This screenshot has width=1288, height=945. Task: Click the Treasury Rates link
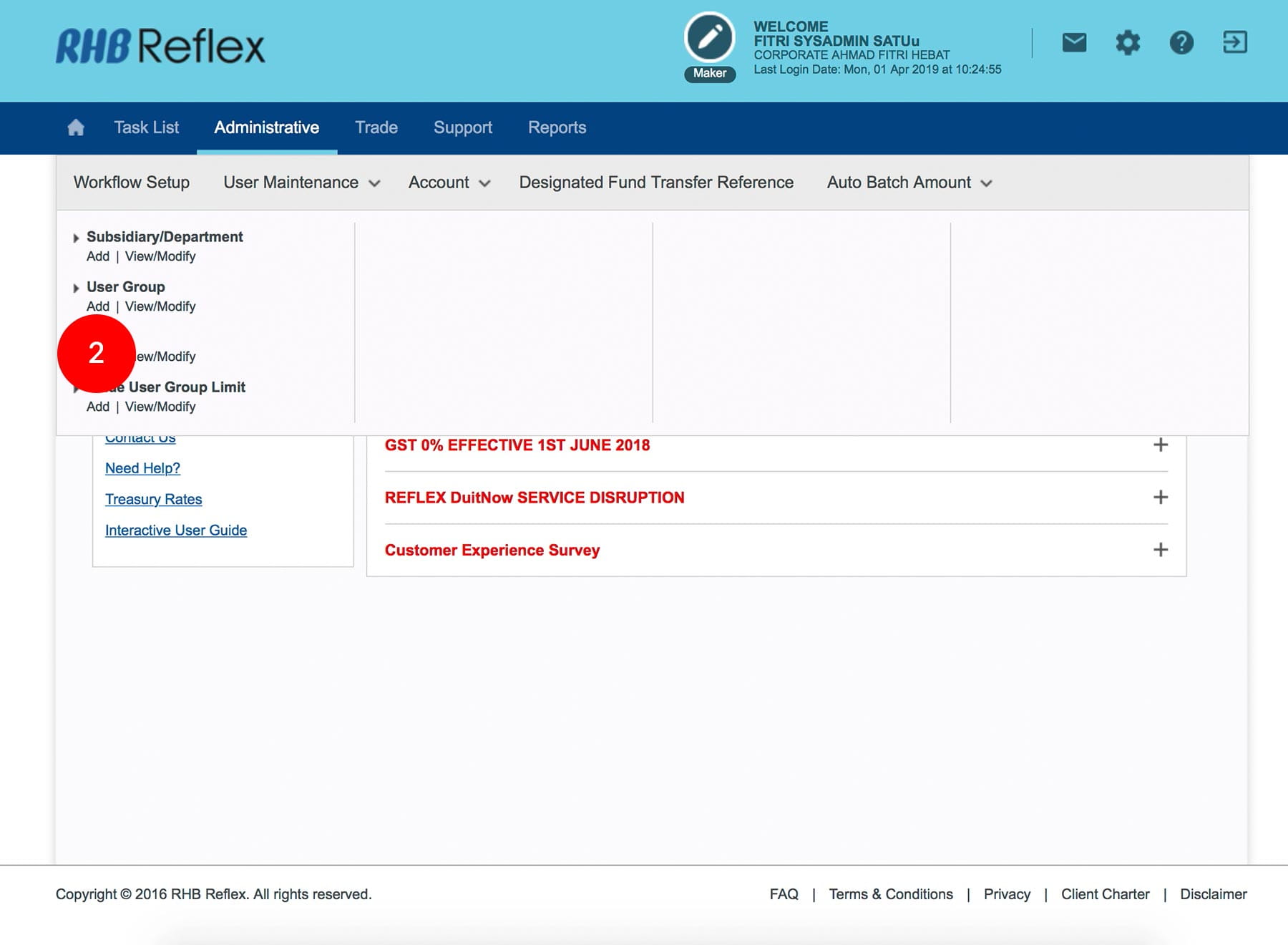pos(154,499)
